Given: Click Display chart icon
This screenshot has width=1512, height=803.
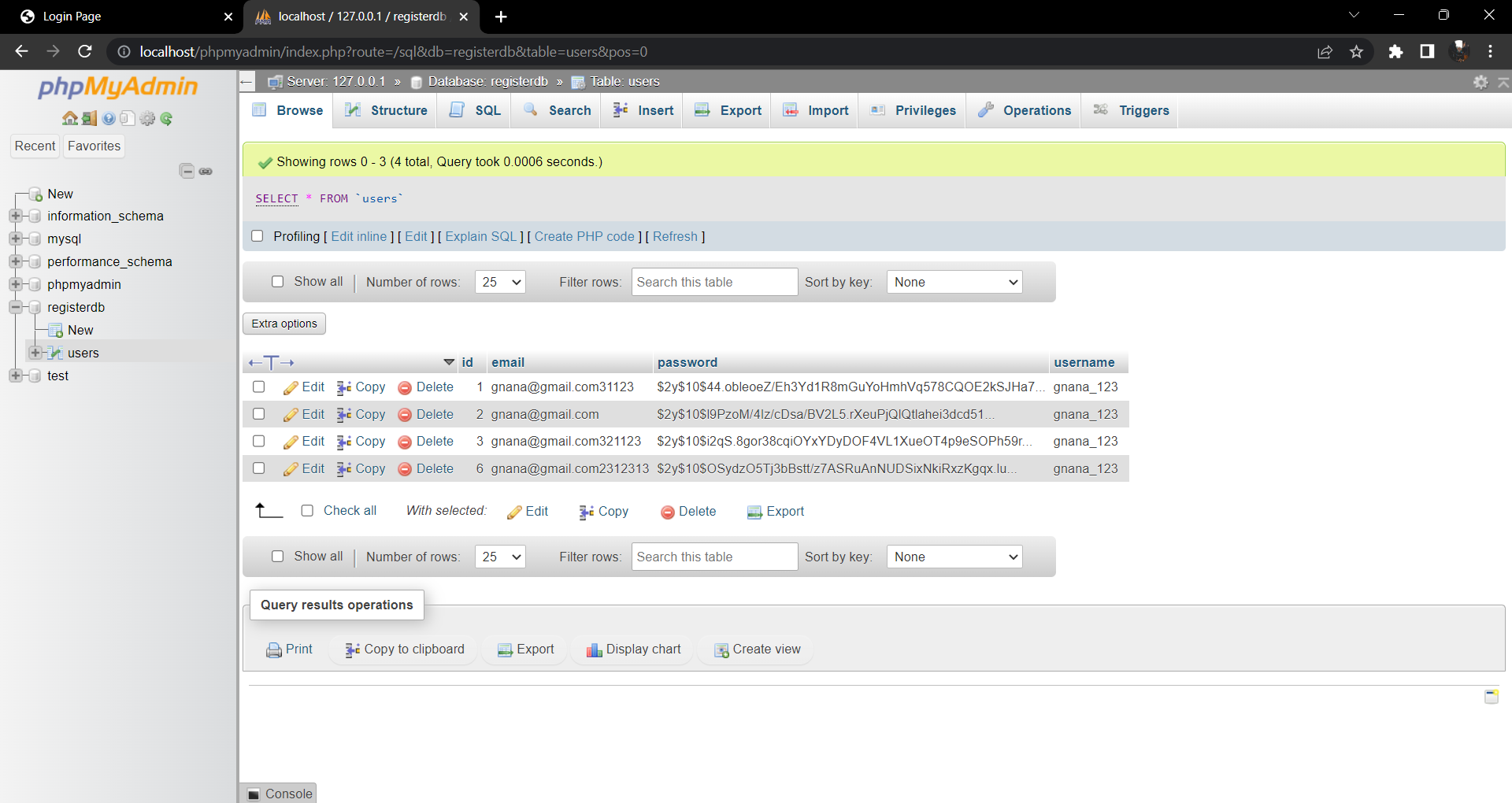Looking at the screenshot, I should tap(634, 649).
